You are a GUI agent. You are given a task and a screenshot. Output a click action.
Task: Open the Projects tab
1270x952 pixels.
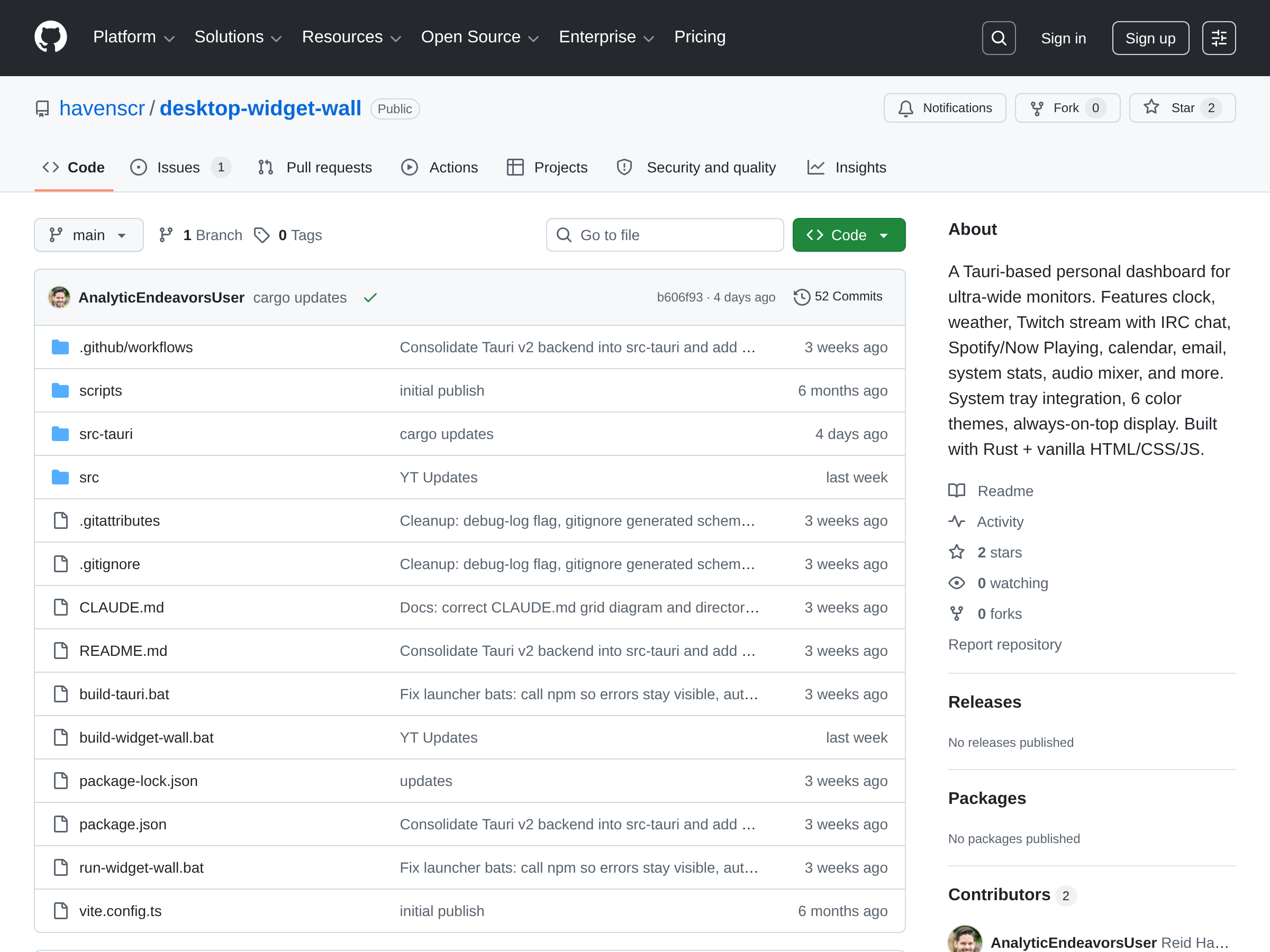pos(547,168)
